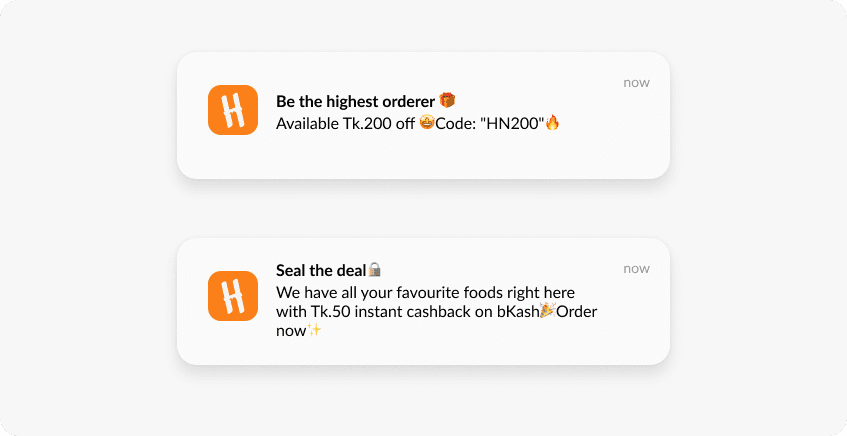Screen dimensions: 847x436
Task: Click the party popper emoji after bKash
Action: [547, 311]
